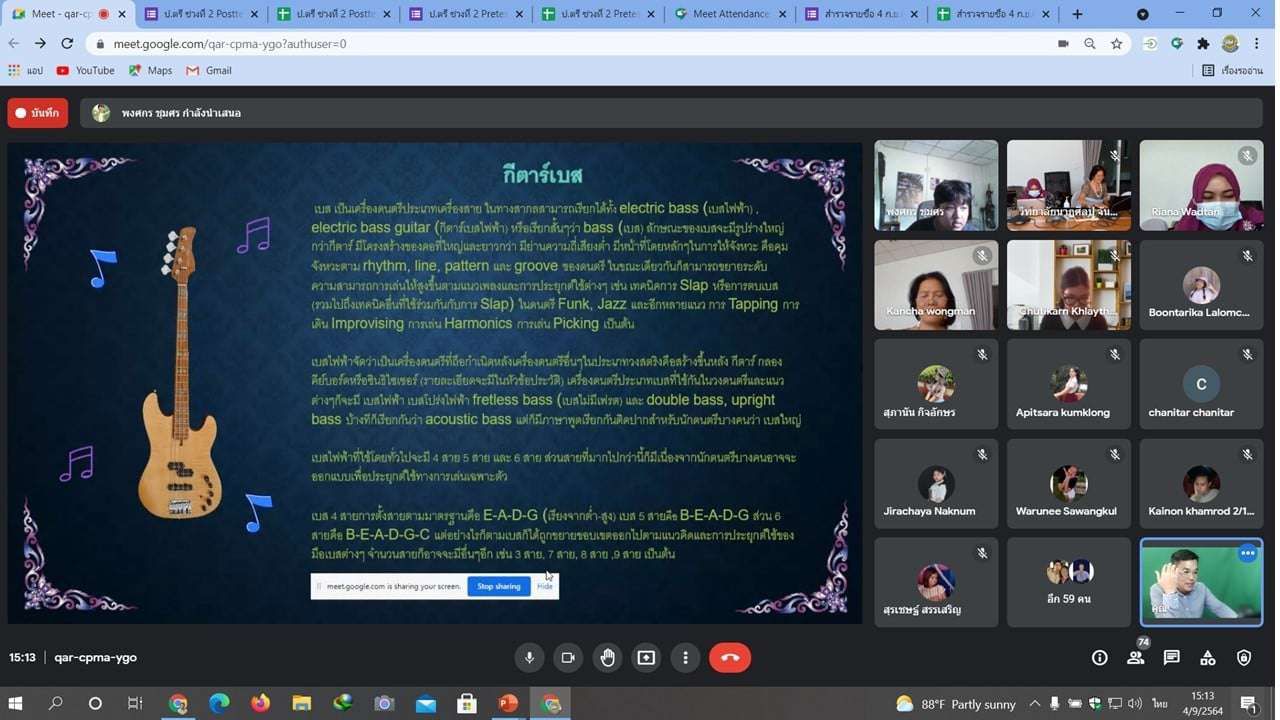
Task: Open PowerPoint from the Windows taskbar
Action: [508, 703]
